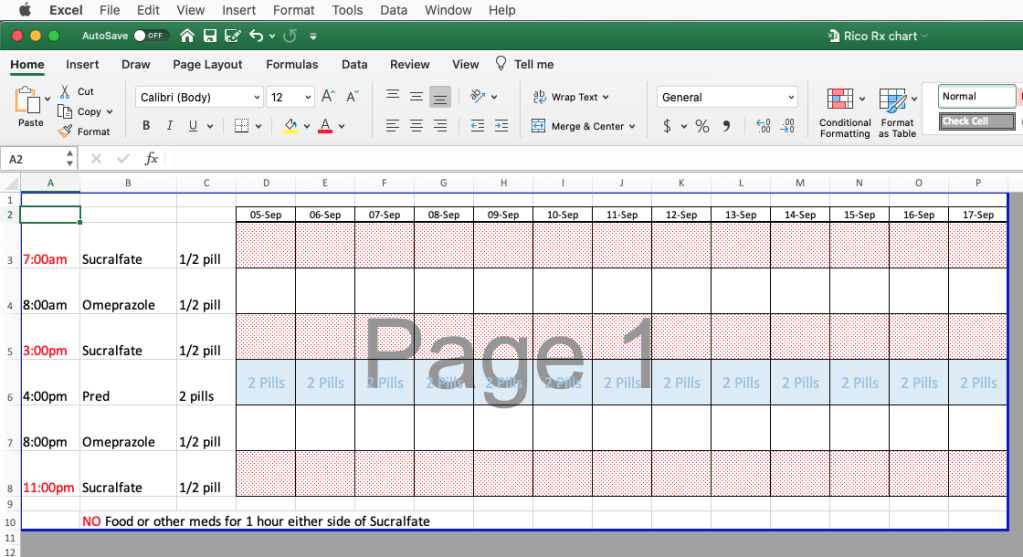Apply the Check Cell style
The width and height of the screenshot is (1023, 557).
click(965, 121)
